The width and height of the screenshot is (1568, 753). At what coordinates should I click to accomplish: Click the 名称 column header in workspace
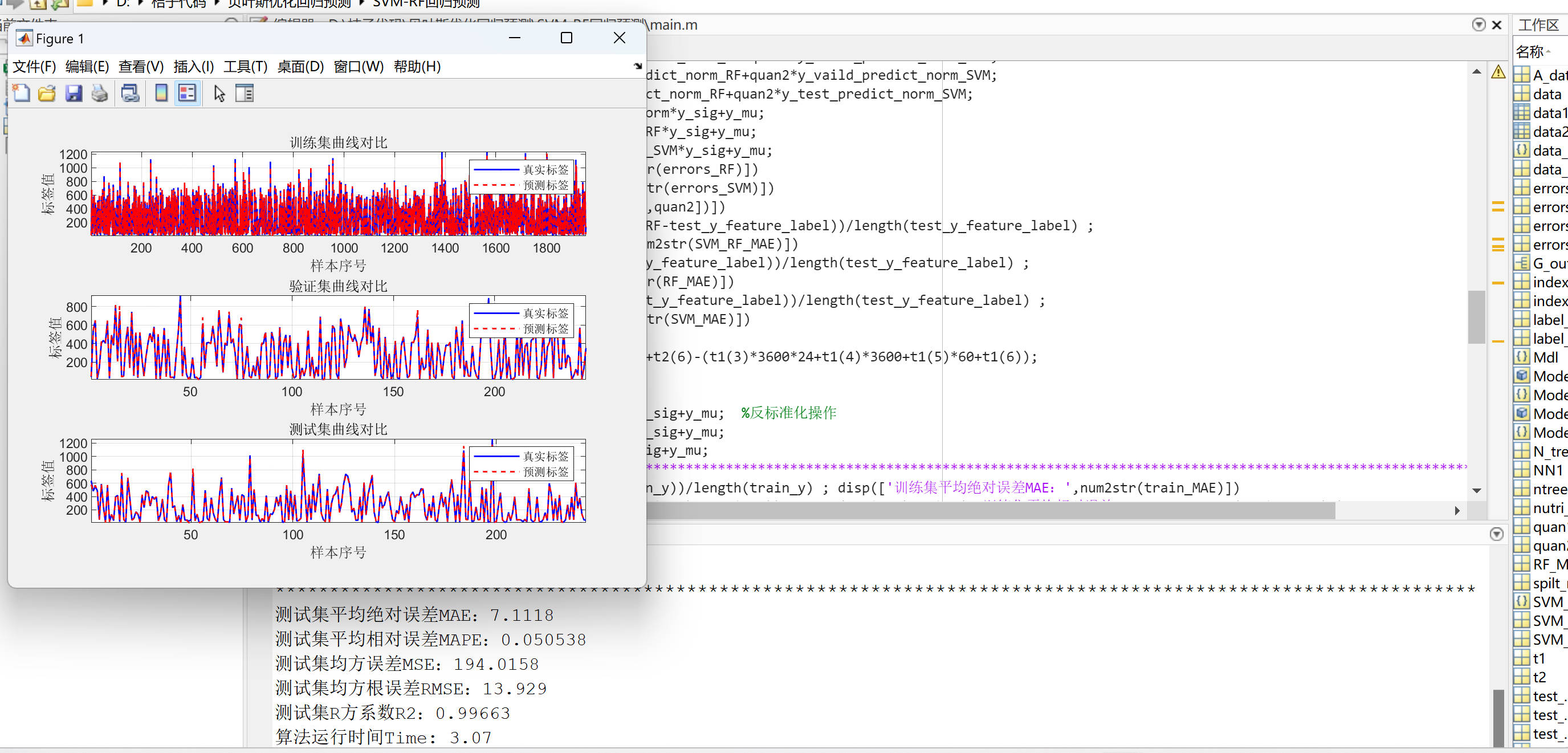click(1530, 52)
